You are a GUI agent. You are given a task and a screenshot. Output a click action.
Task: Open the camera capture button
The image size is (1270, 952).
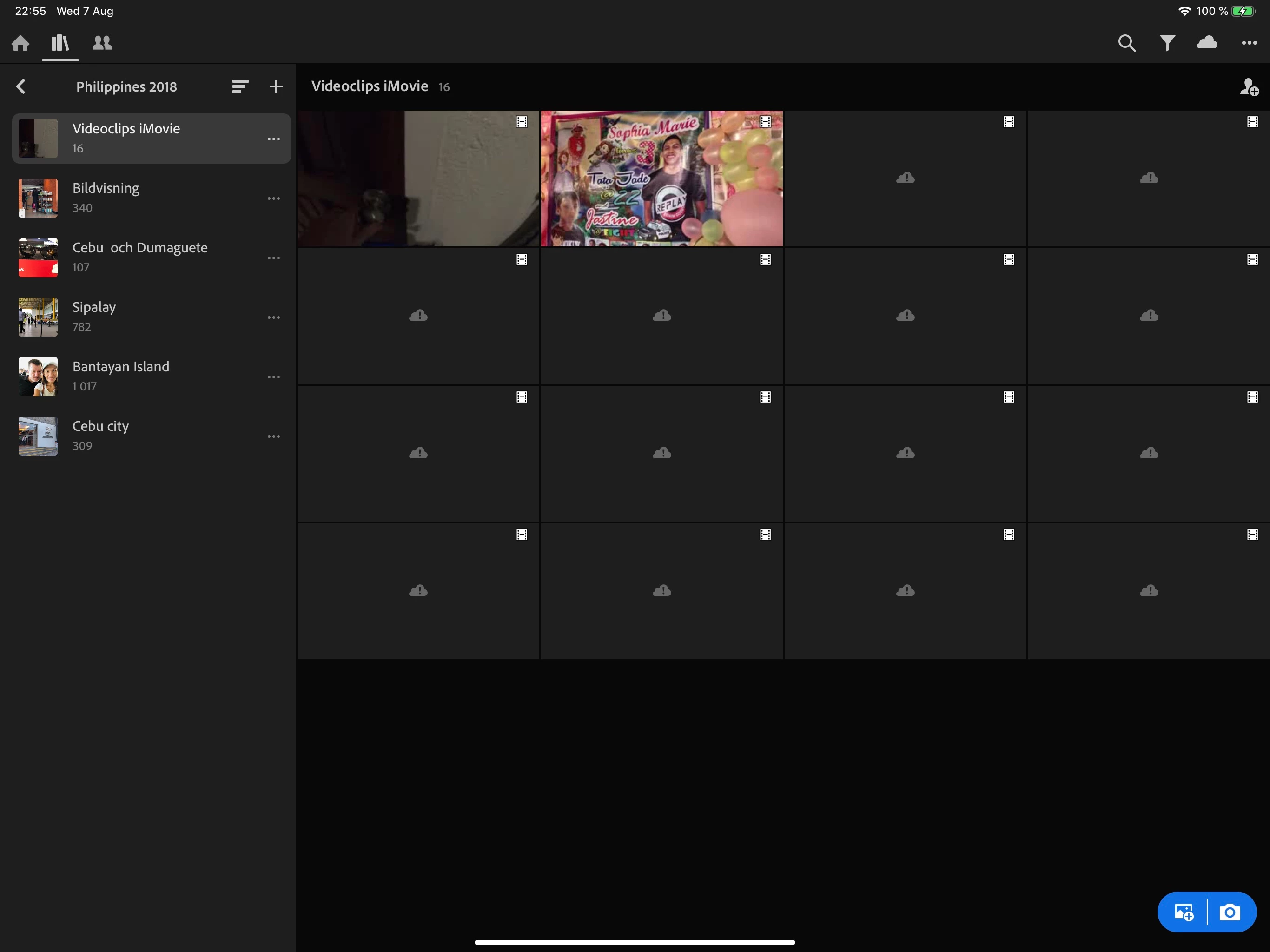pyautogui.click(x=1230, y=912)
